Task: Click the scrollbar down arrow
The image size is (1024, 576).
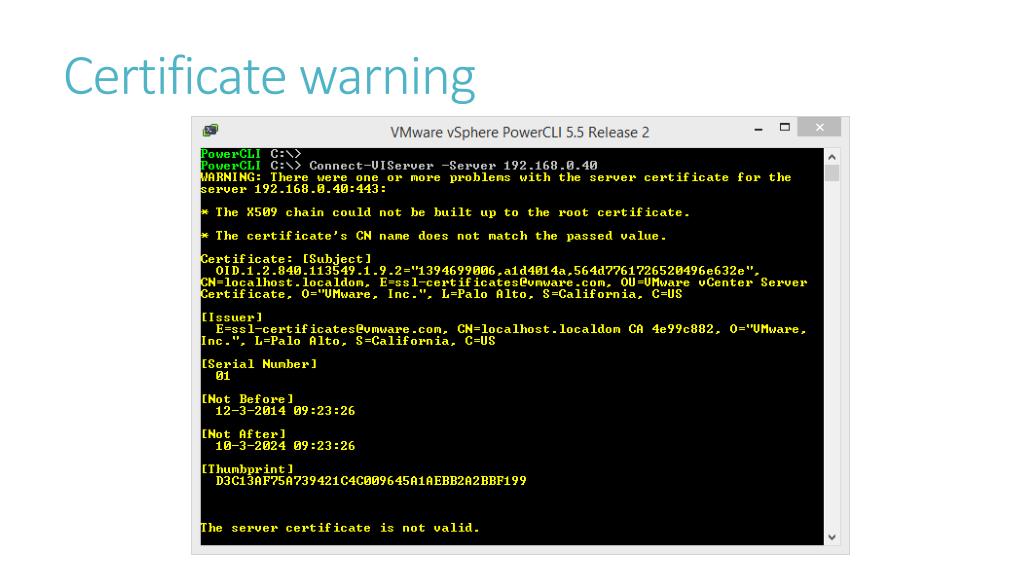Action: tap(832, 537)
